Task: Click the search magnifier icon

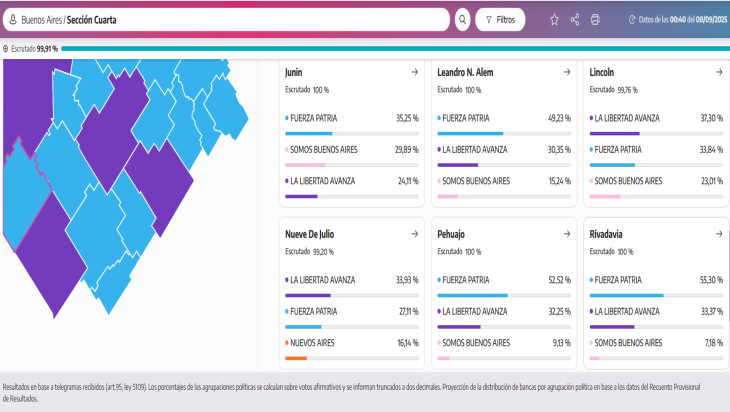Action: (x=462, y=20)
